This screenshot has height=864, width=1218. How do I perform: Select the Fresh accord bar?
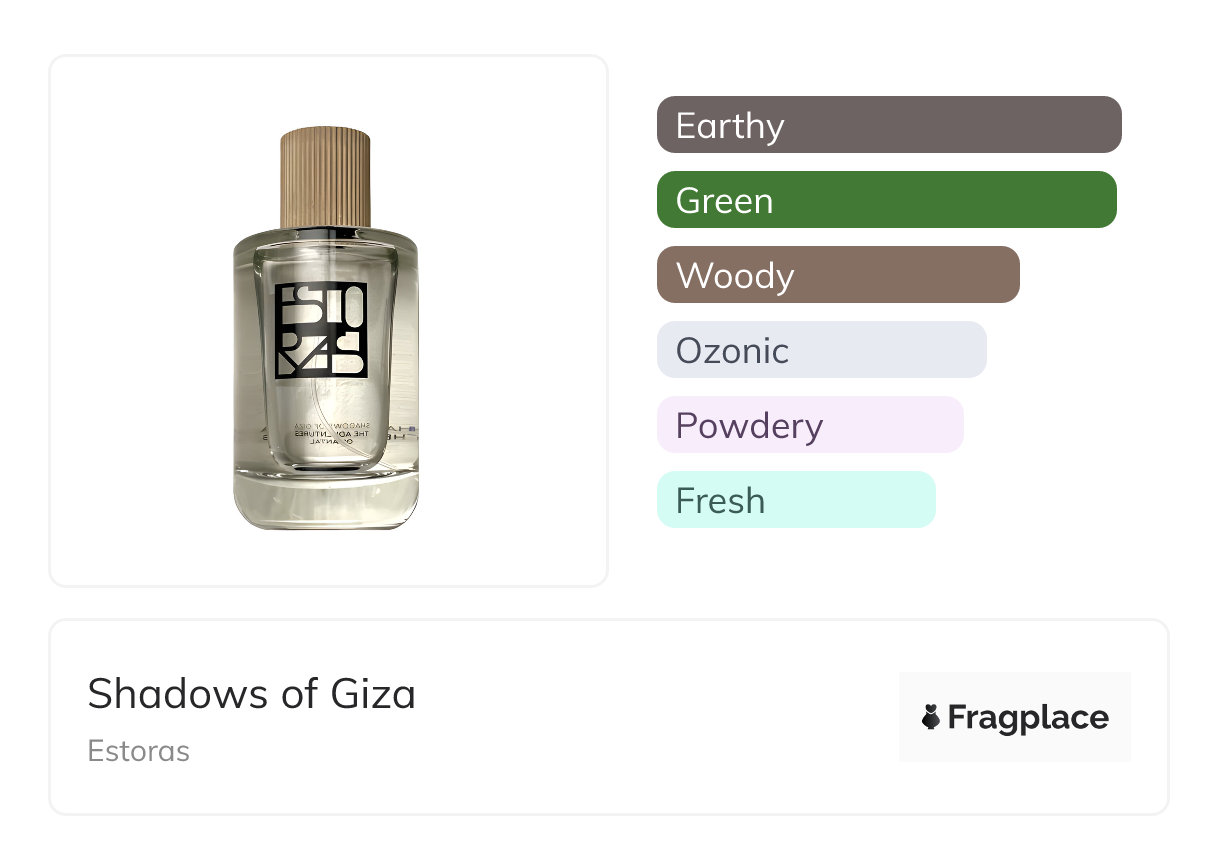[x=796, y=500]
